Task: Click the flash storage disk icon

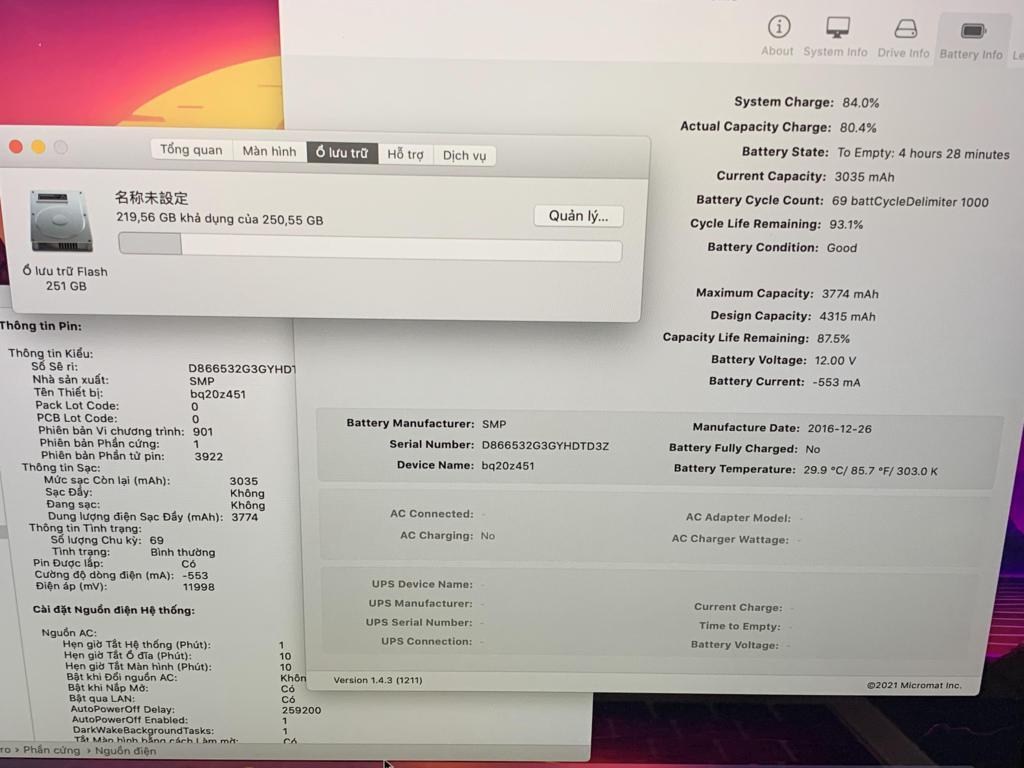Action: [x=61, y=221]
